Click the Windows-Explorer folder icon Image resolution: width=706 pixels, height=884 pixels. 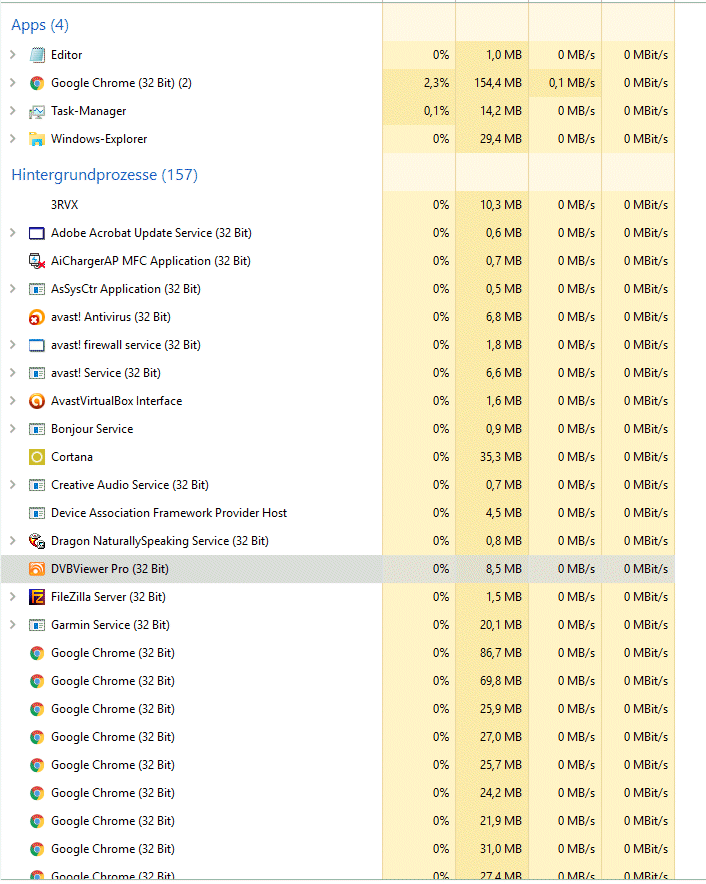37,139
